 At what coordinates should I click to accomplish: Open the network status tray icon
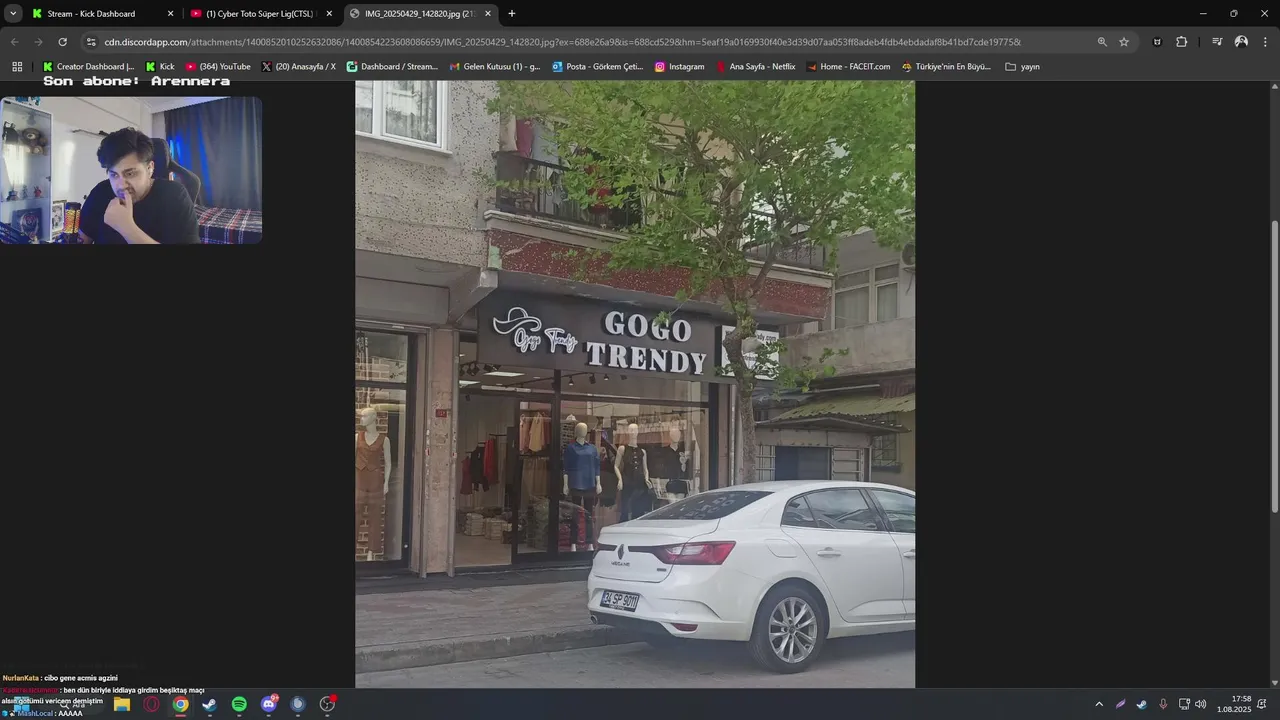[1184, 704]
